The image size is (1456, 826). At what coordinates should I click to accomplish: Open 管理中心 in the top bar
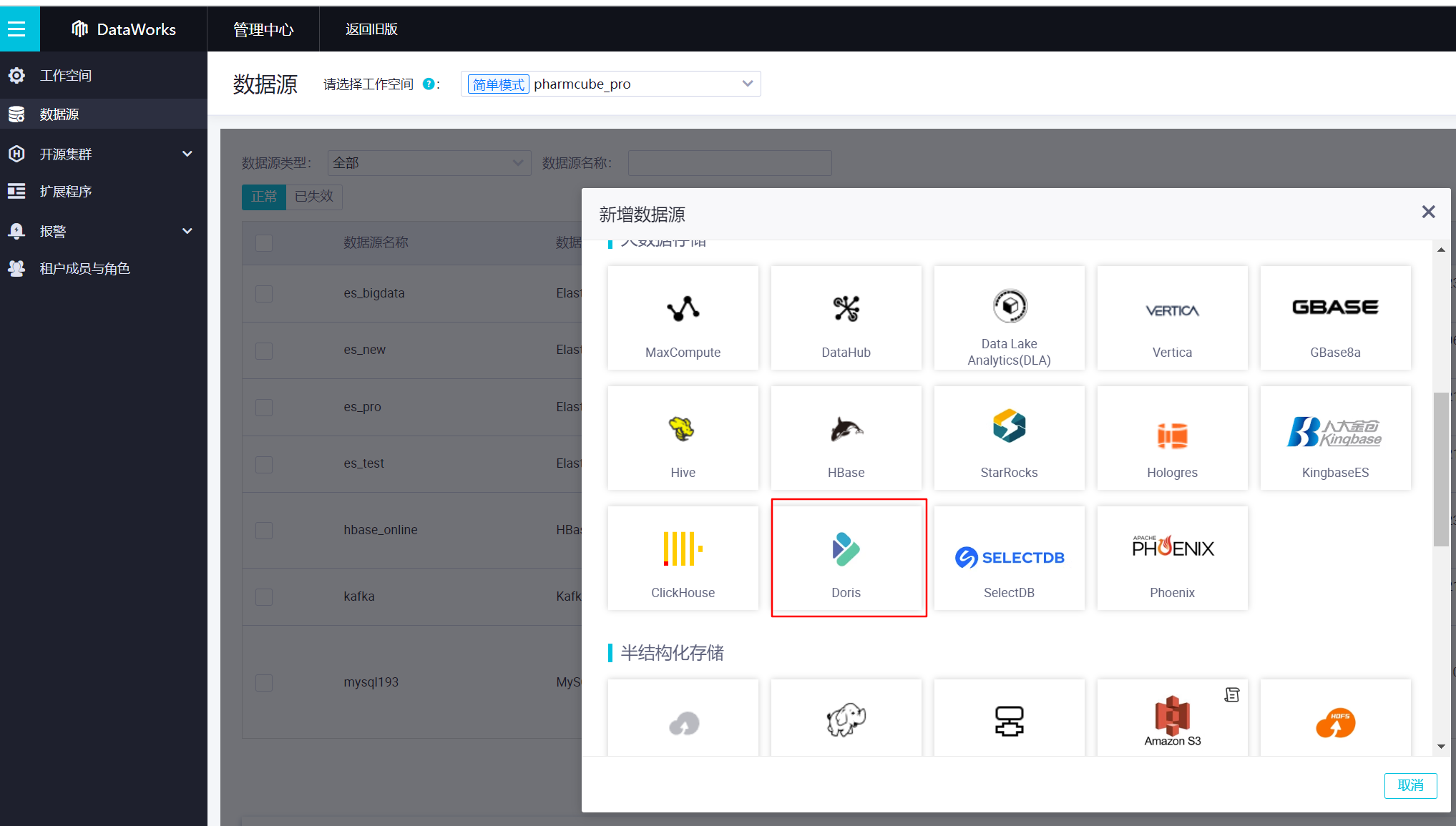(263, 29)
